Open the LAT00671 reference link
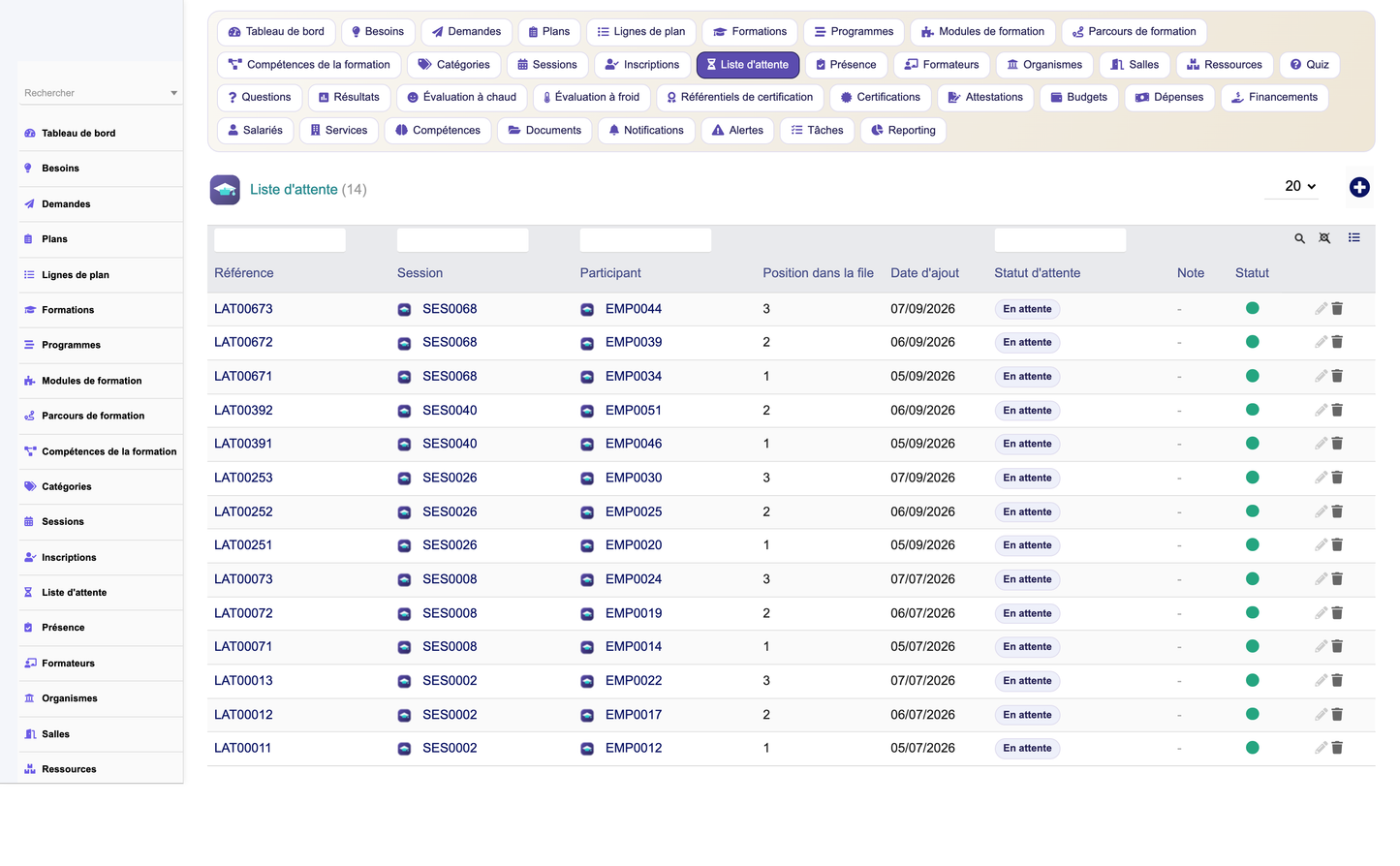 (243, 376)
